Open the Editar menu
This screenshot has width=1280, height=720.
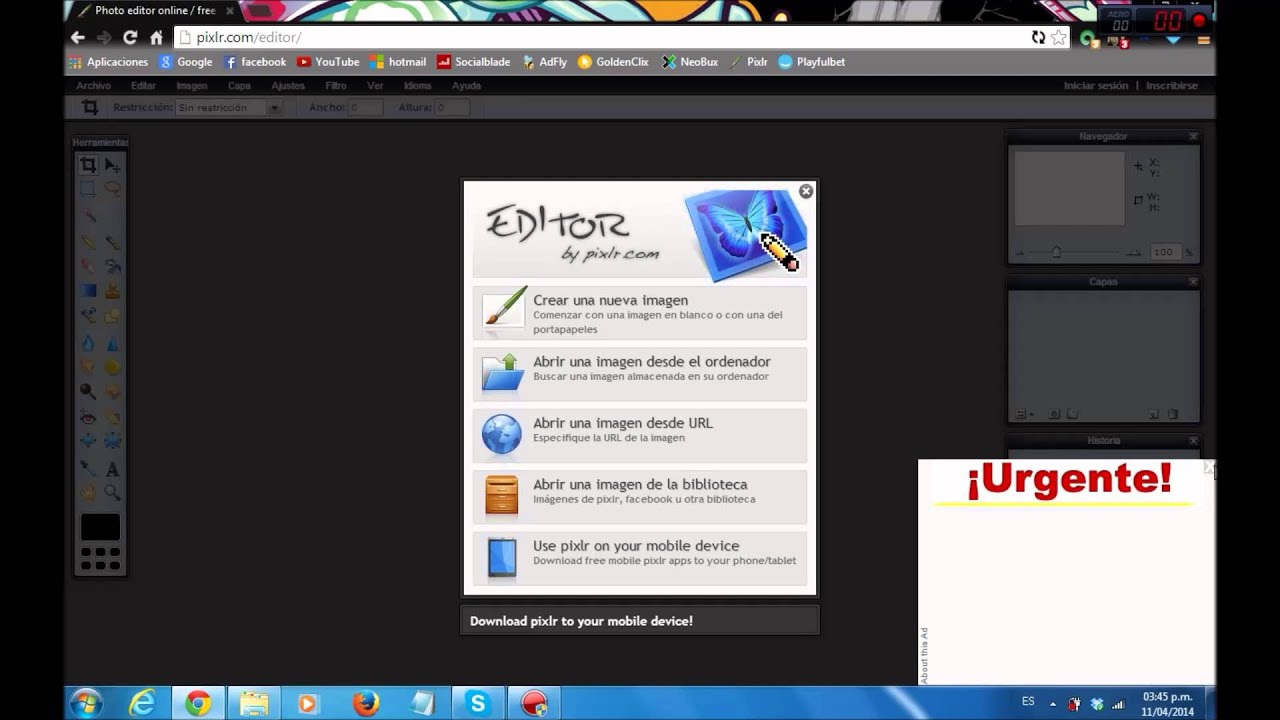143,86
